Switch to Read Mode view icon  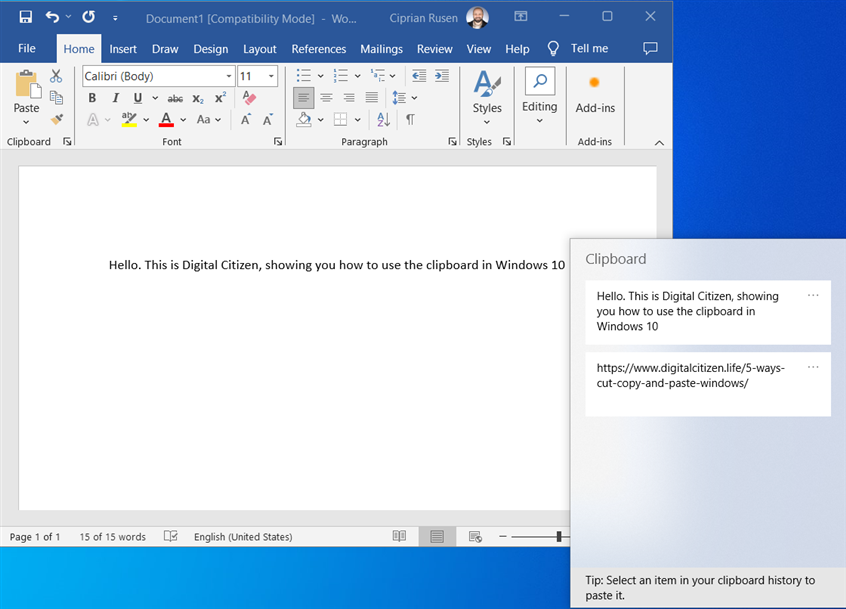(399, 536)
